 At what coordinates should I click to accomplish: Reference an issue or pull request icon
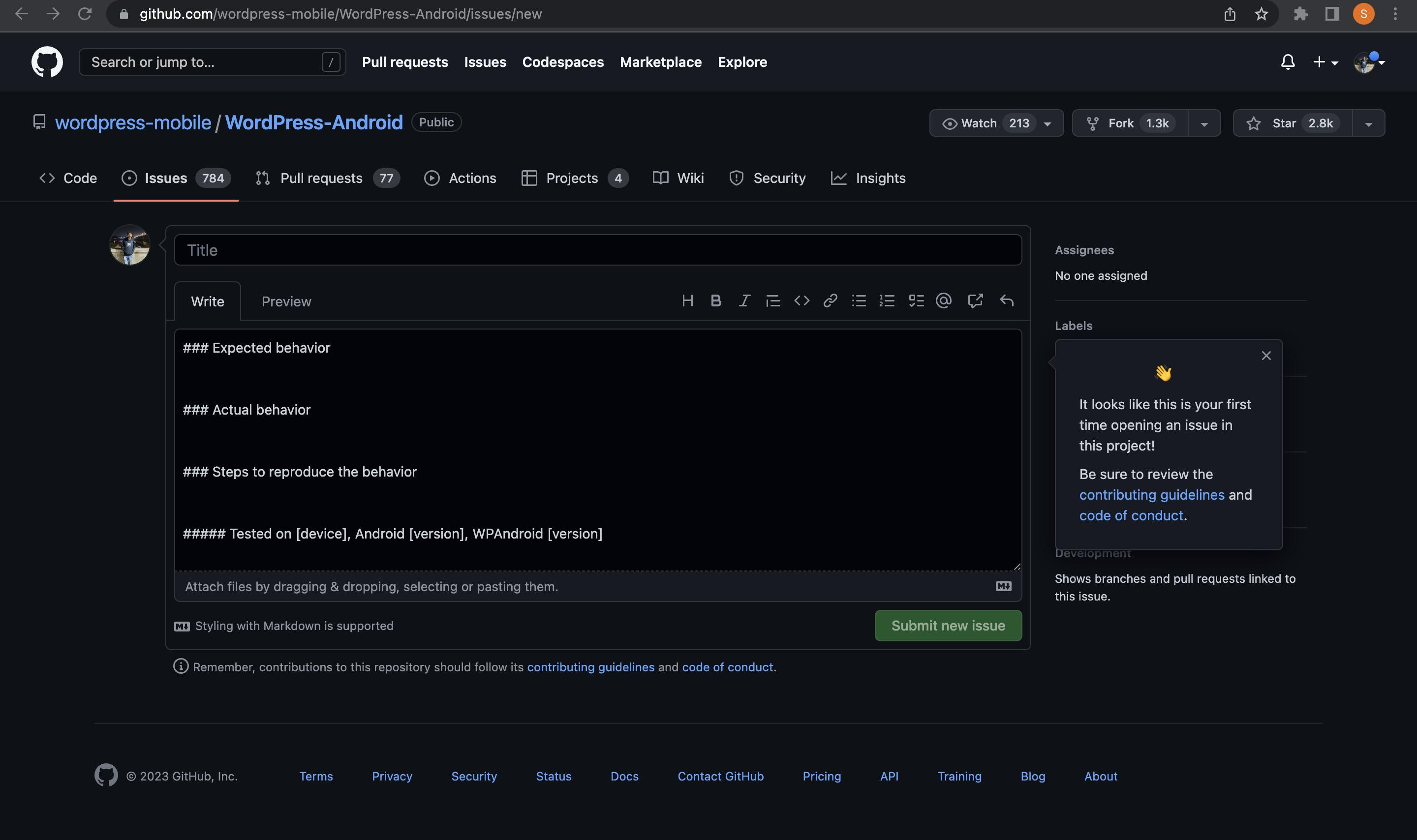tap(975, 300)
